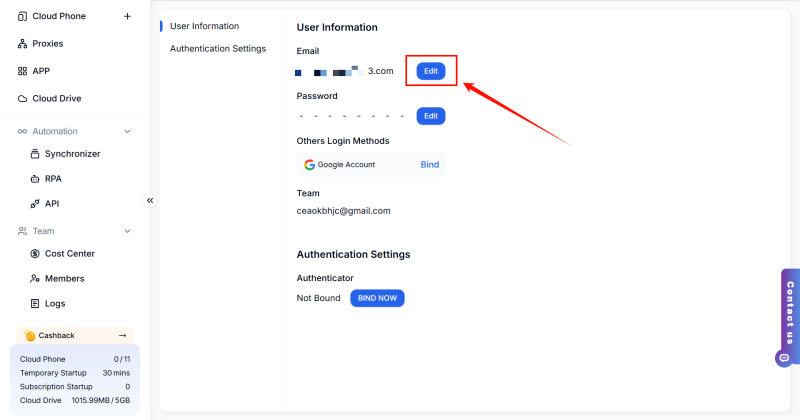Open Synchronizer under Automation

click(71, 154)
